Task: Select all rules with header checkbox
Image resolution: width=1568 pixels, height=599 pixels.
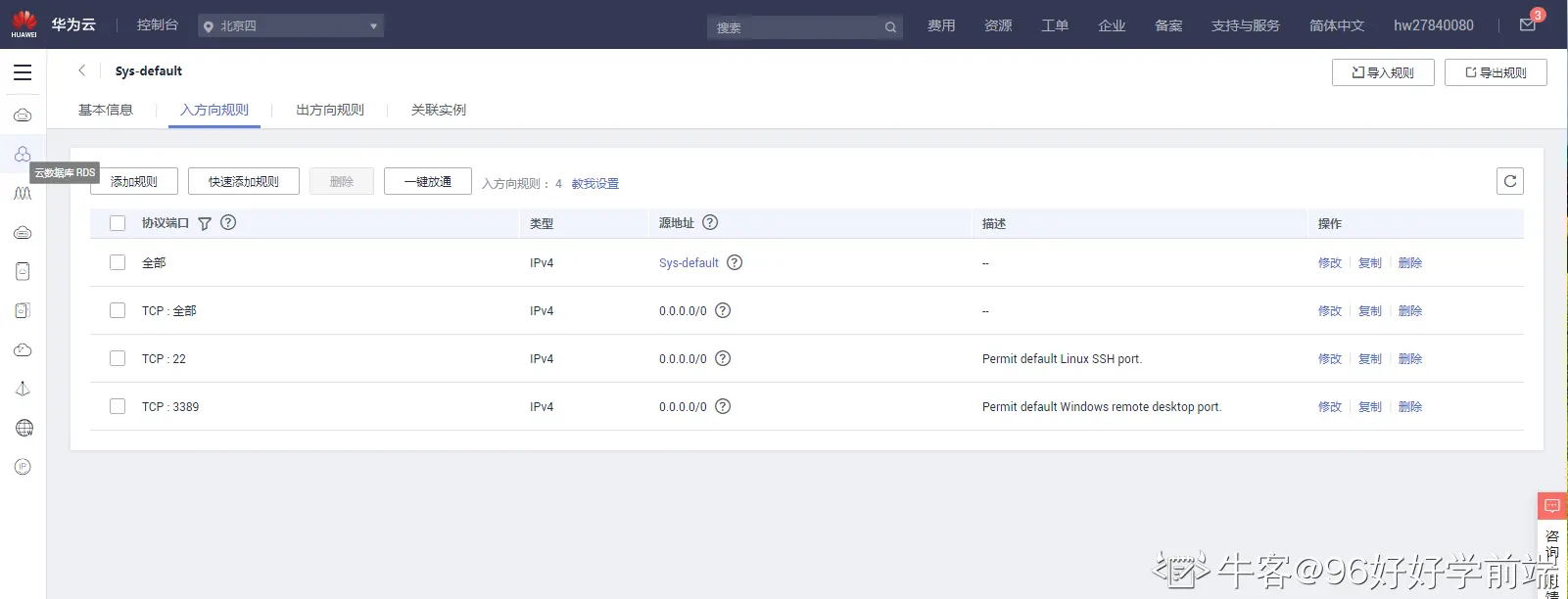Action: coord(118,223)
